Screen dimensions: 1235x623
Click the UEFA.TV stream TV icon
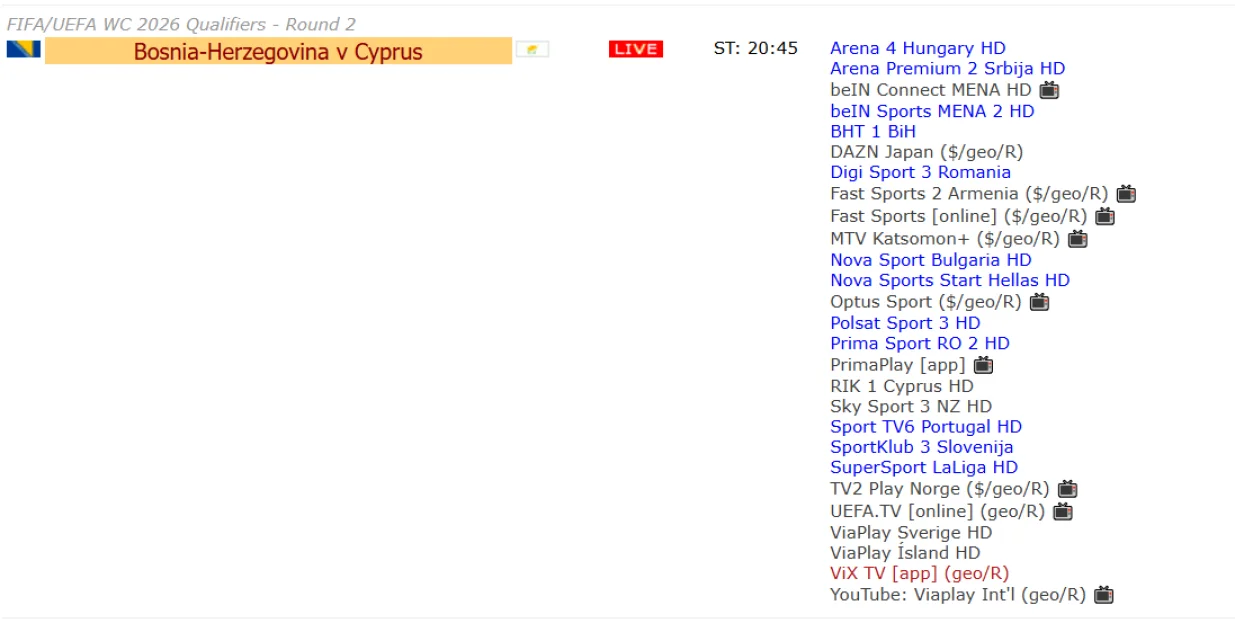point(1064,511)
